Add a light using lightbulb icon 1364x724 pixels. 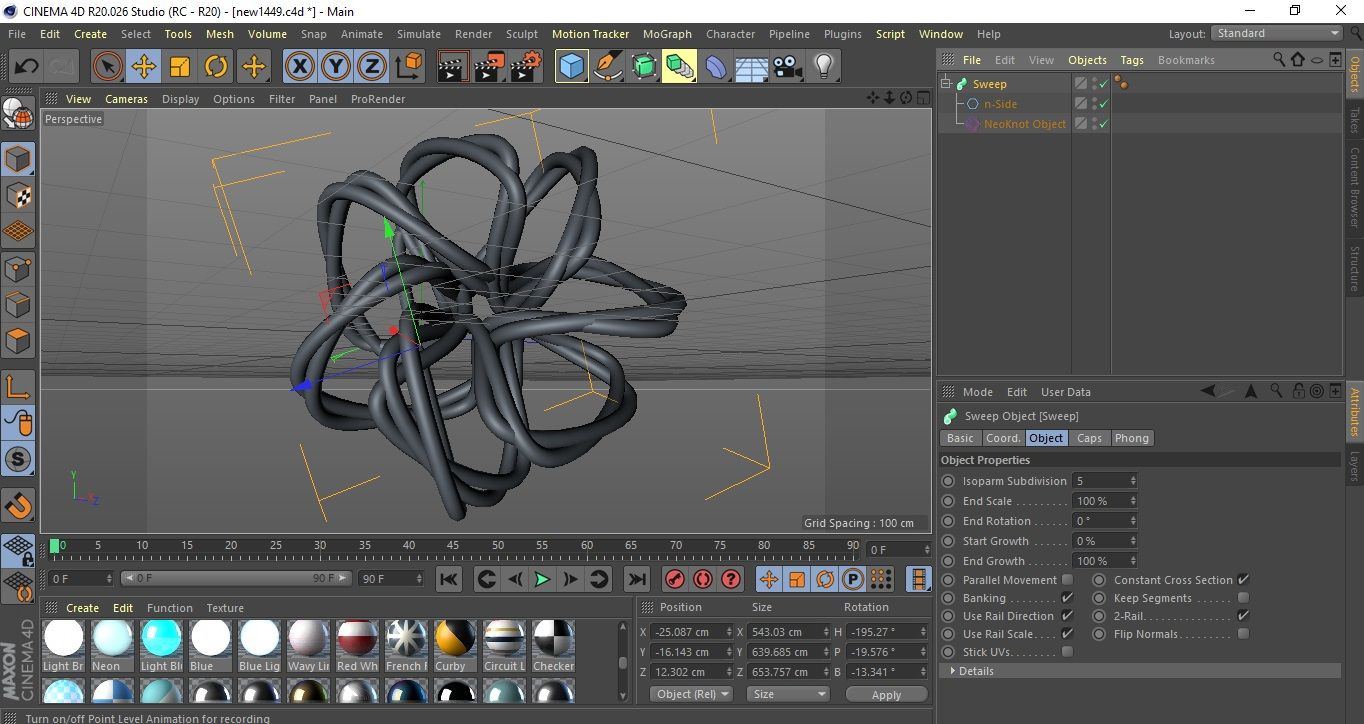(x=823, y=67)
